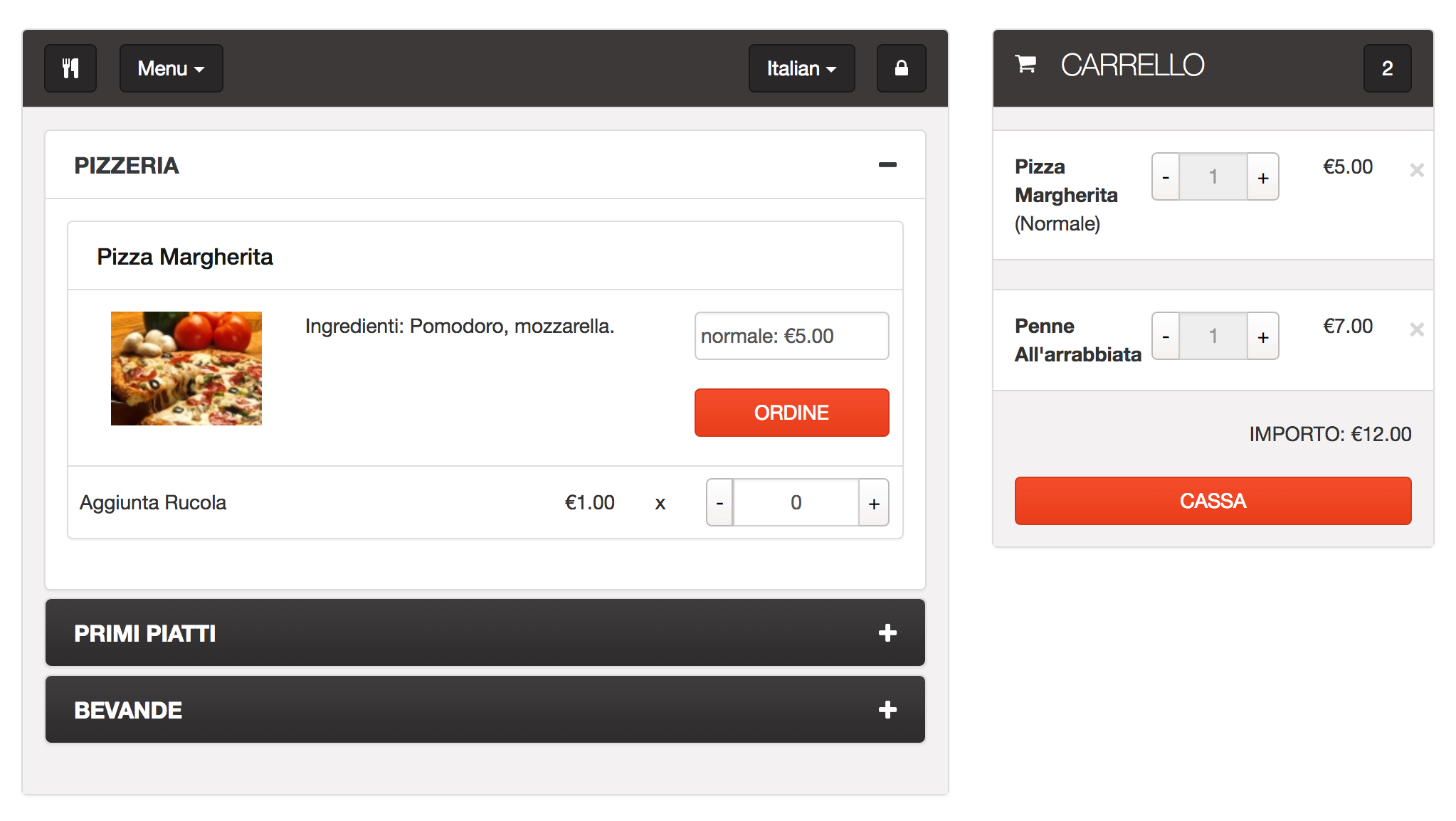Screen dimensions: 1456x821
Task: Expand the Bevande section
Action: pos(887,709)
